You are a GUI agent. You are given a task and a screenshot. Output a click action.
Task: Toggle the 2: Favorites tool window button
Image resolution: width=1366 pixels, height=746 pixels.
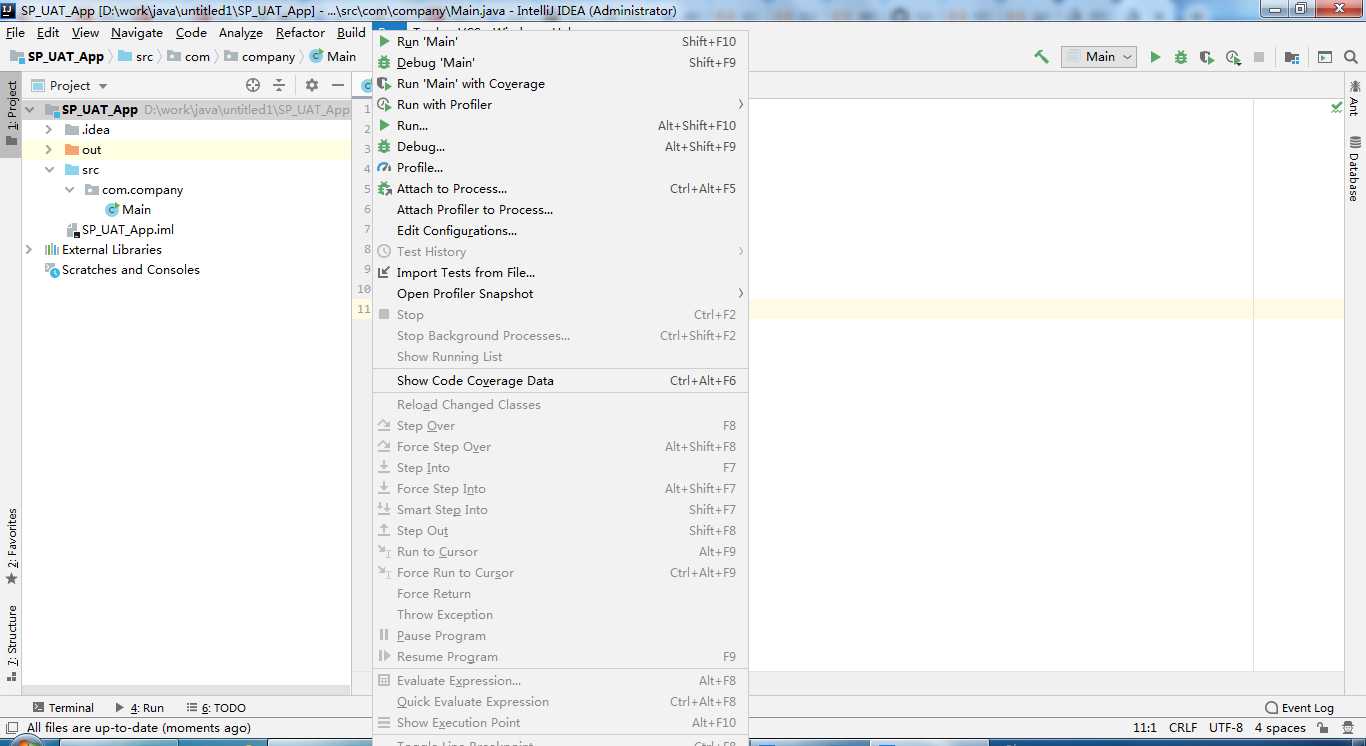12,547
